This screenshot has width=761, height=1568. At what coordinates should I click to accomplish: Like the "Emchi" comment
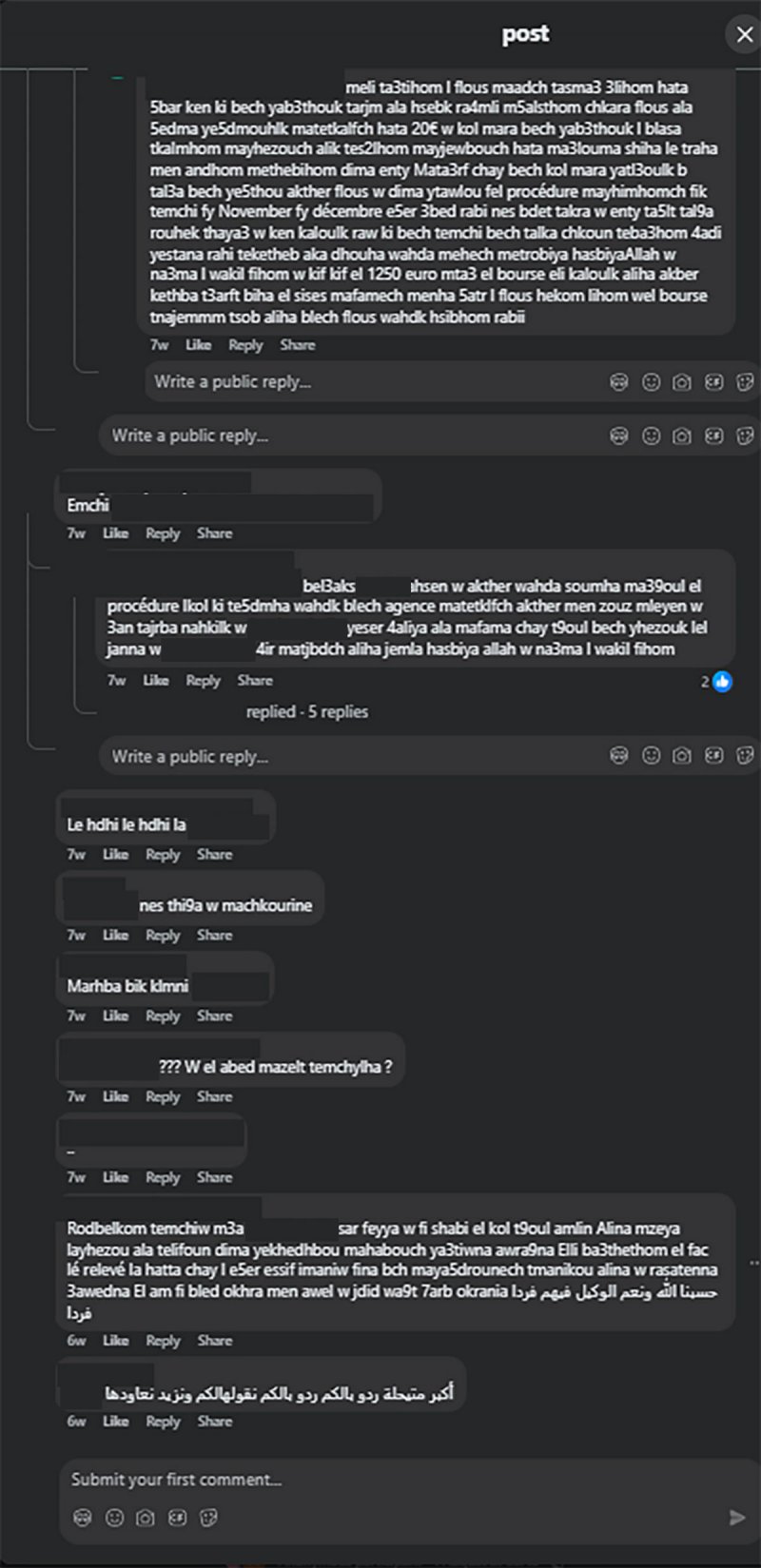115,533
